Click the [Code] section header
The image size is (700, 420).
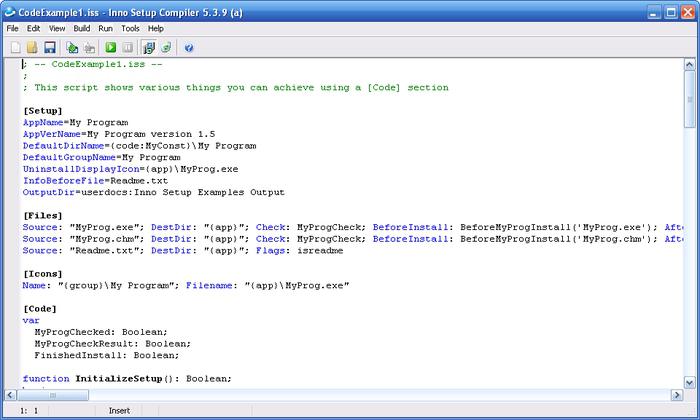(40, 309)
